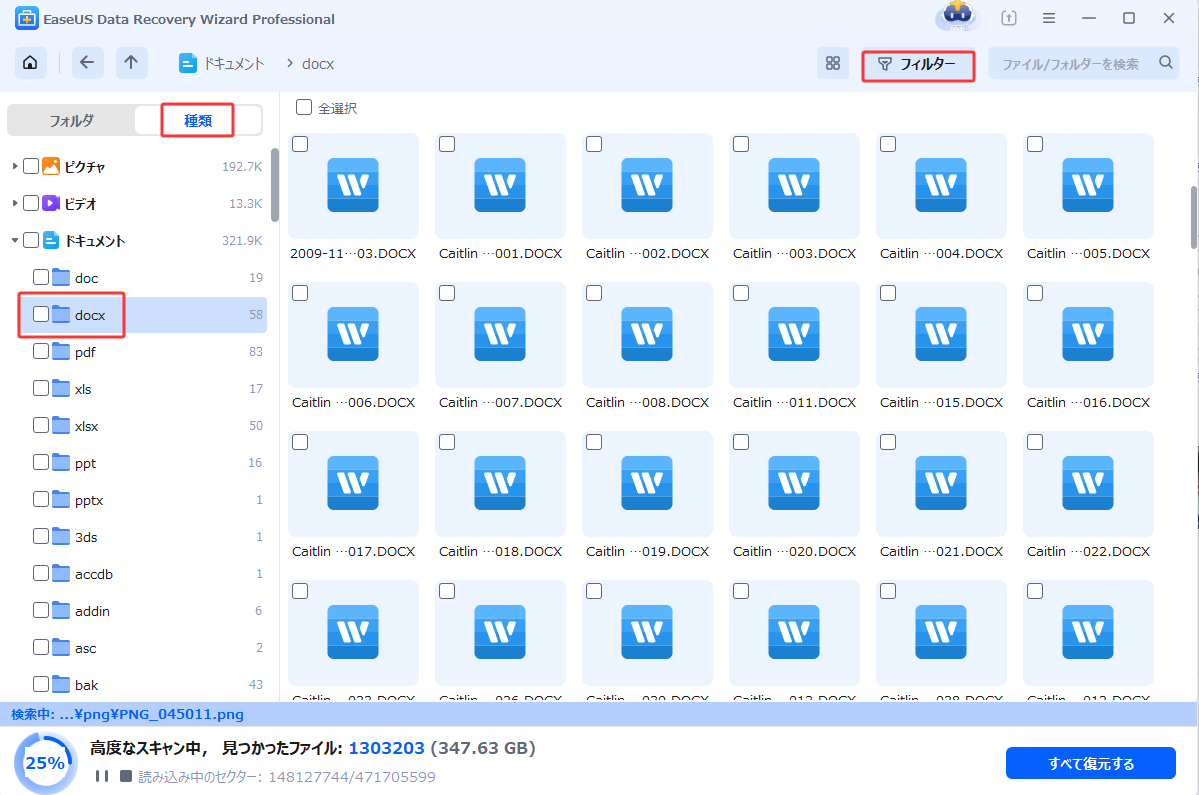
Task: Switch to grid view layout icon
Action: [832, 64]
